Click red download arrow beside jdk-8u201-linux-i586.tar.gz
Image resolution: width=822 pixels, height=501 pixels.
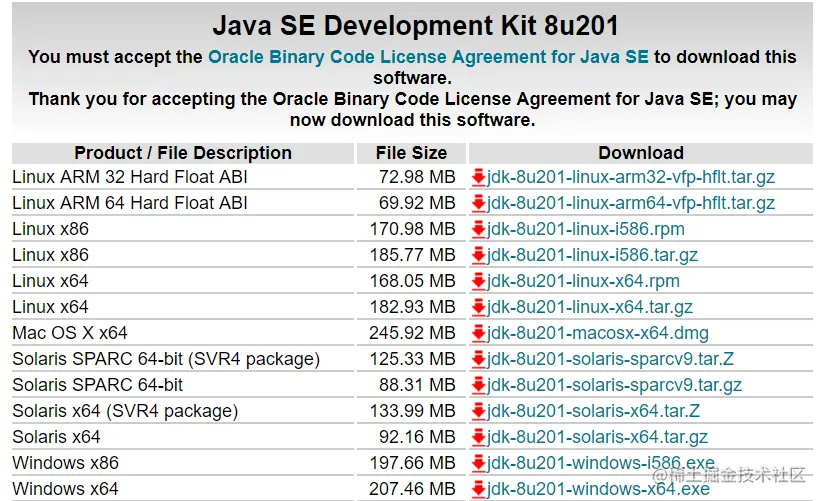[x=478, y=255]
